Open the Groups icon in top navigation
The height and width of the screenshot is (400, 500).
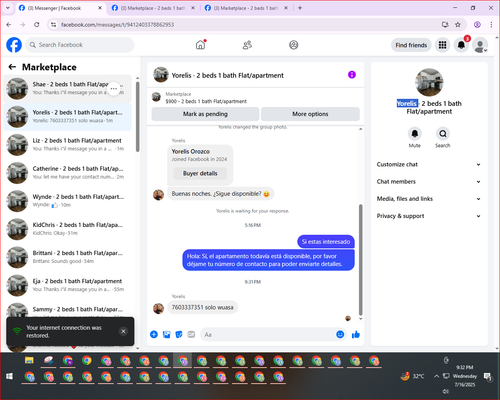(294, 45)
